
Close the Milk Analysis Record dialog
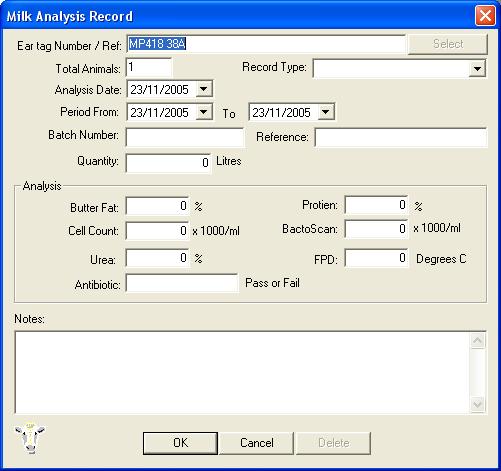click(485, 15)
